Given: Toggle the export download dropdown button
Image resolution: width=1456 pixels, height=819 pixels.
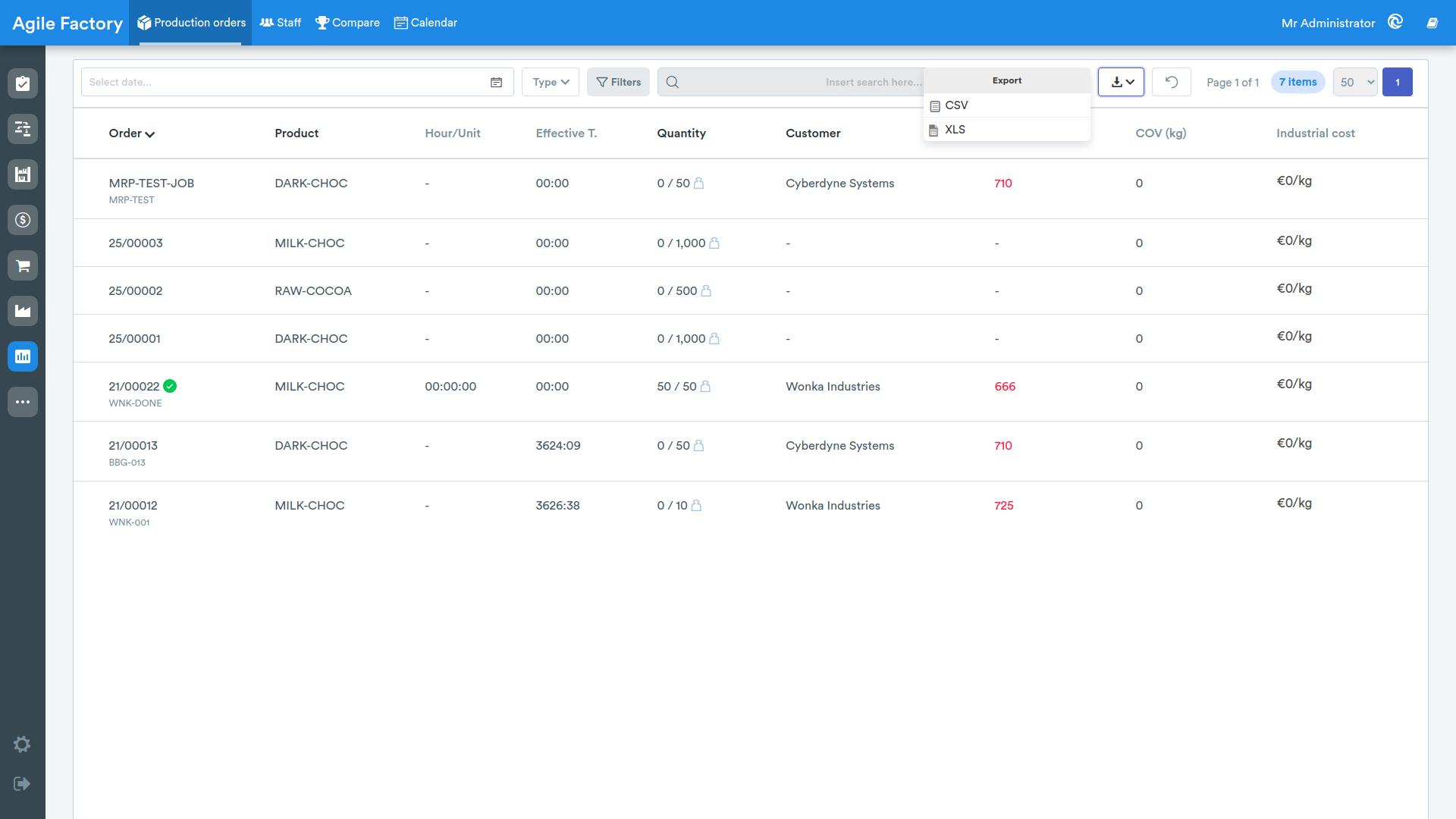Looking at the screenshot, I should pos(1121,82).
